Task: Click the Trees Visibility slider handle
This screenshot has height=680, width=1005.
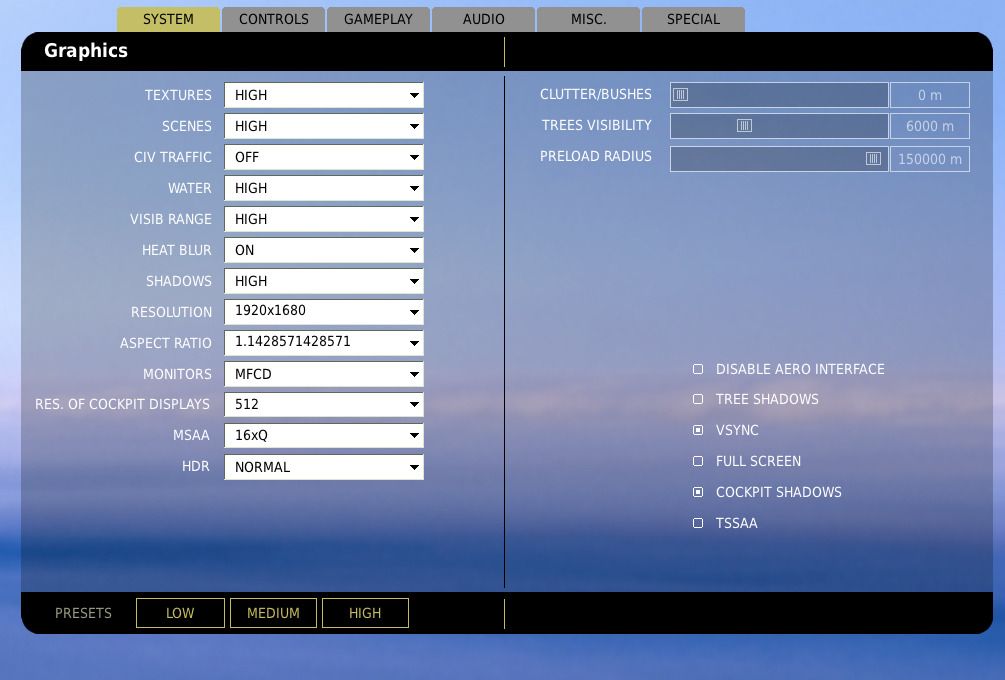Action: [744, 126]
